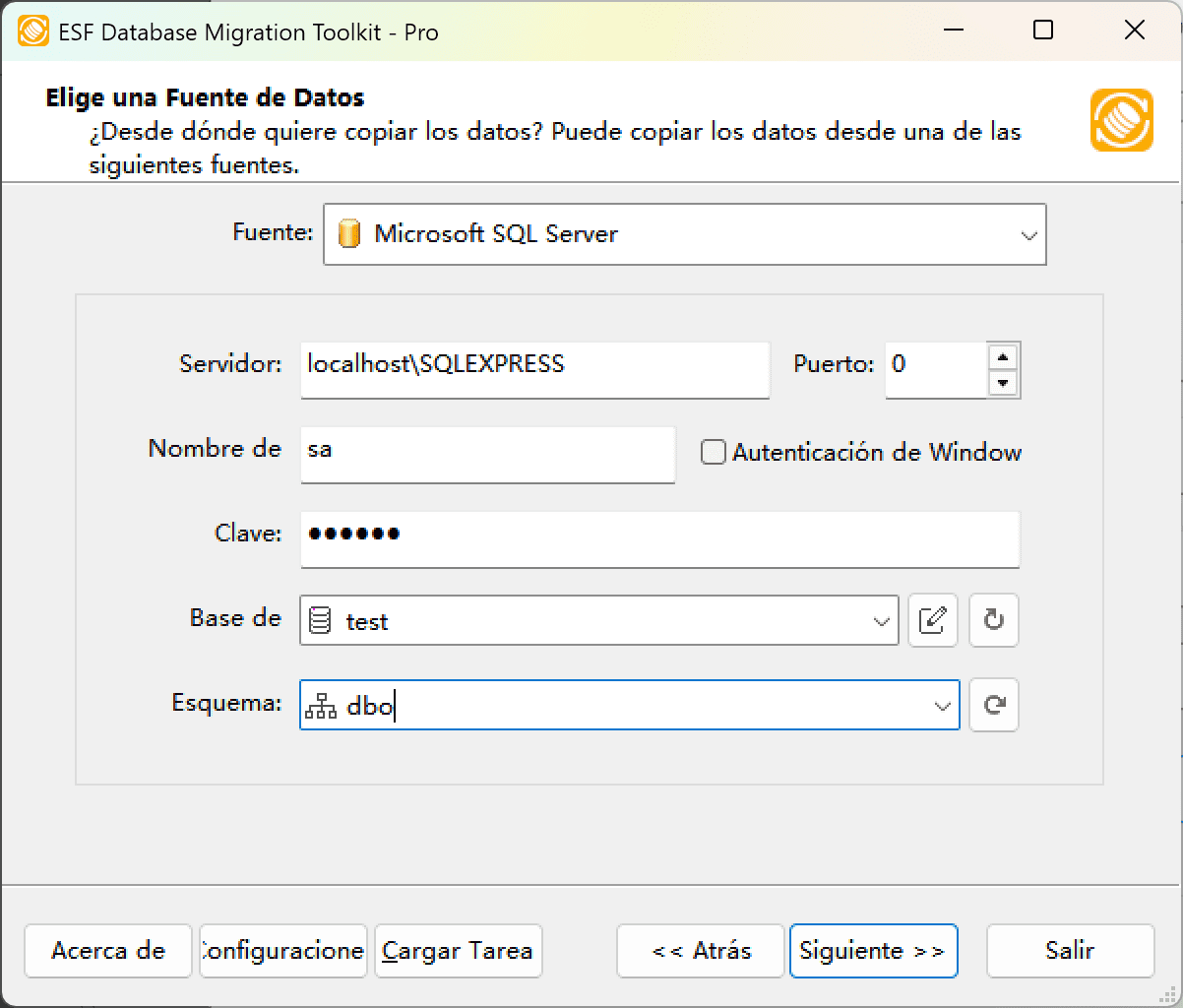Increase the Puerto value with the up arrow
The height and width of the screenshot is (1008, 1183).
[1004, 358]
